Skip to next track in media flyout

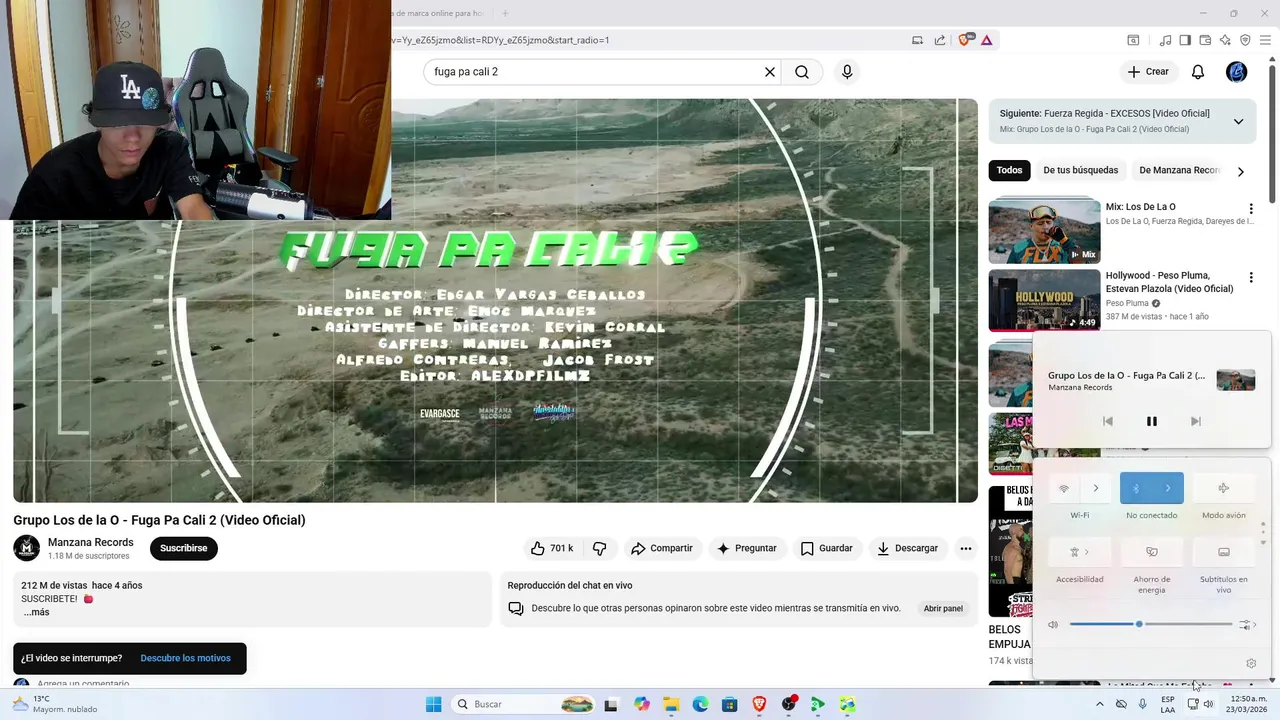[1196, 421]
